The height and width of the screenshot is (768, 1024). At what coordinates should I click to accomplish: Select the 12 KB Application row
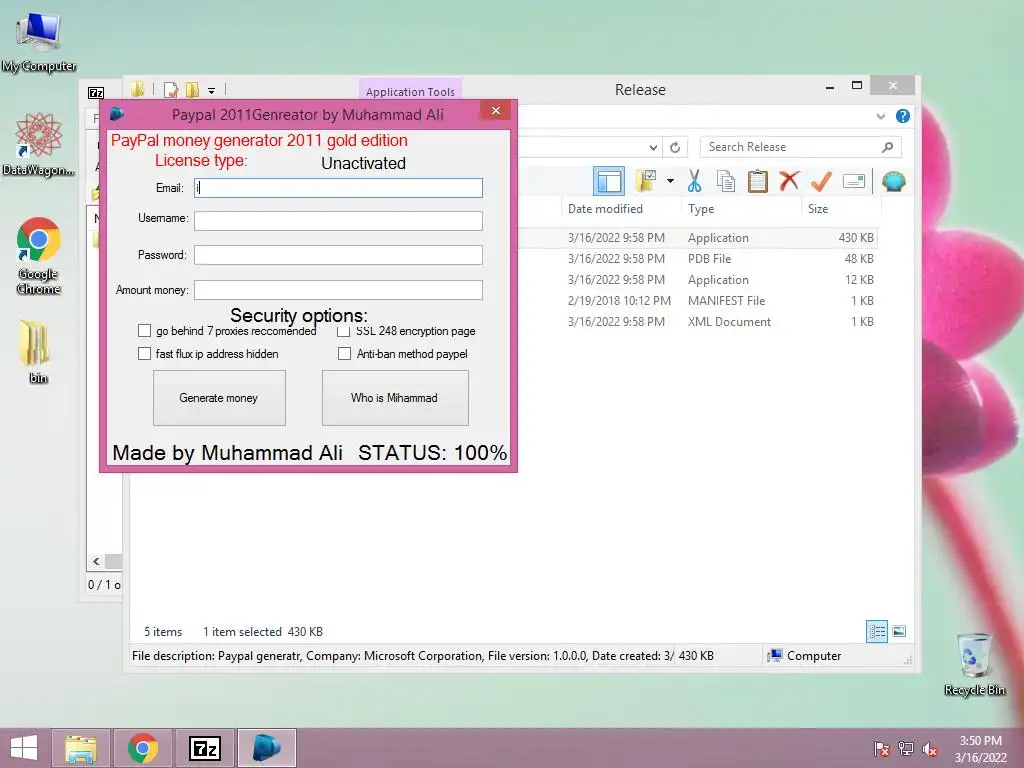coord(699,280)
